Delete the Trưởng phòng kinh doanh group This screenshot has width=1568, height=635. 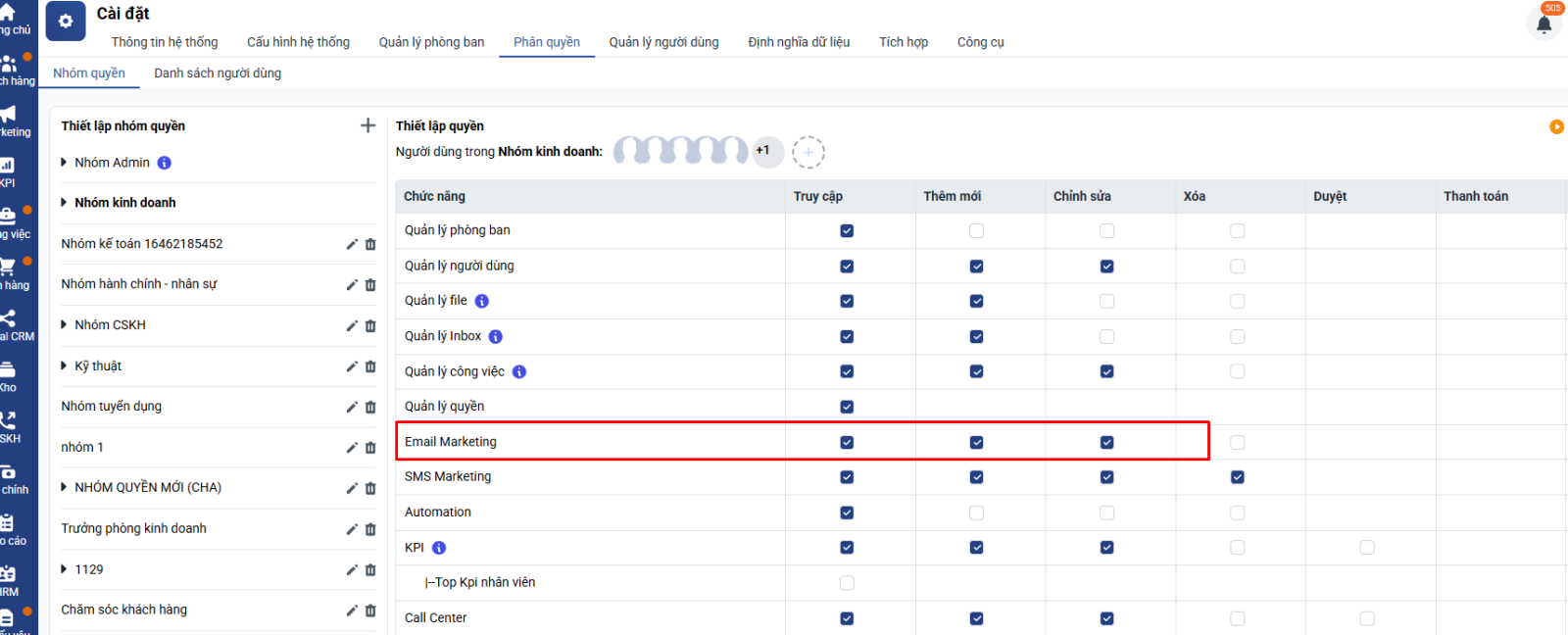click(370, 529)
